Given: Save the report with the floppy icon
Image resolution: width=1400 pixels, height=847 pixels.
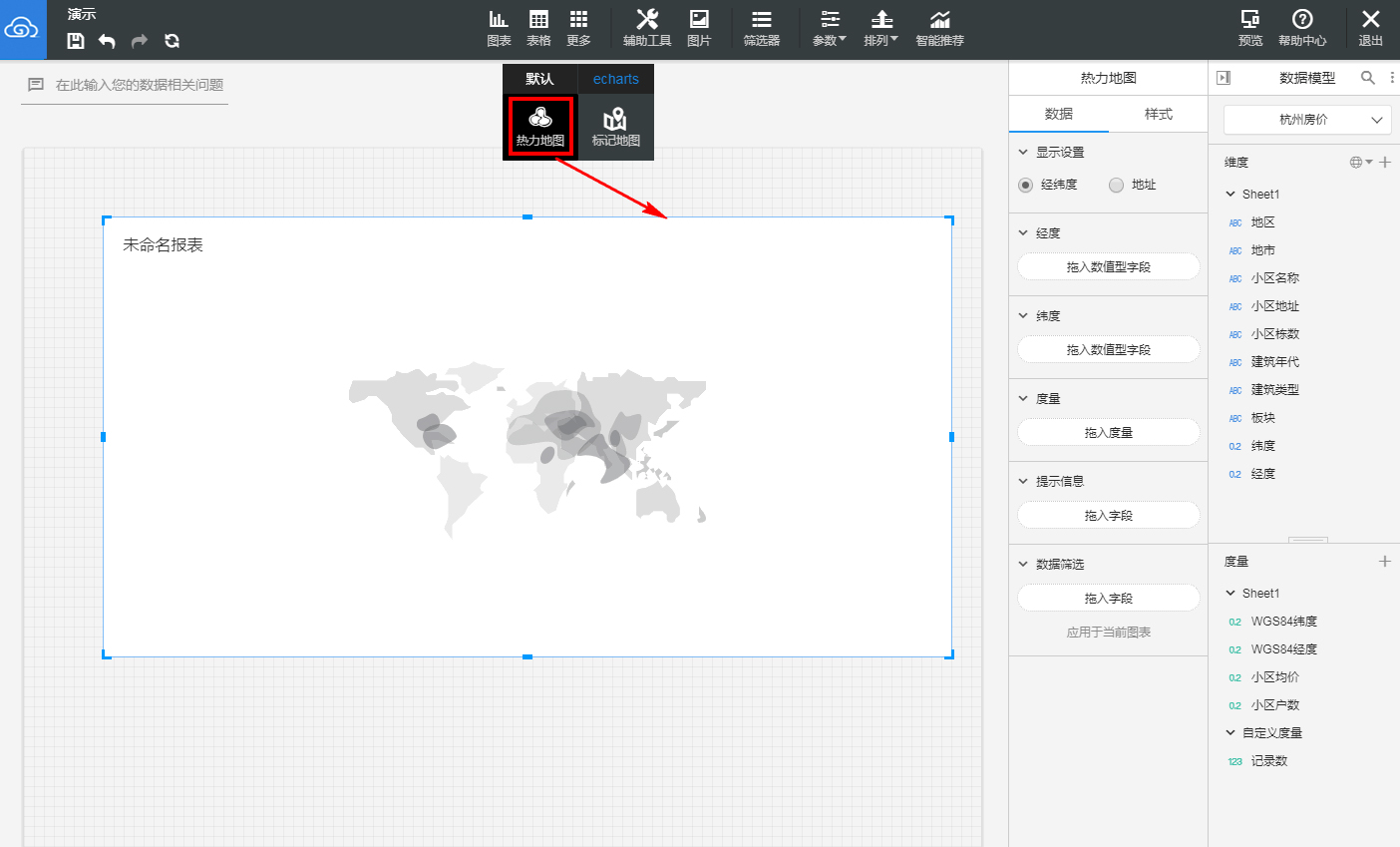Looking at the screenshot, I should coord(76,41).
